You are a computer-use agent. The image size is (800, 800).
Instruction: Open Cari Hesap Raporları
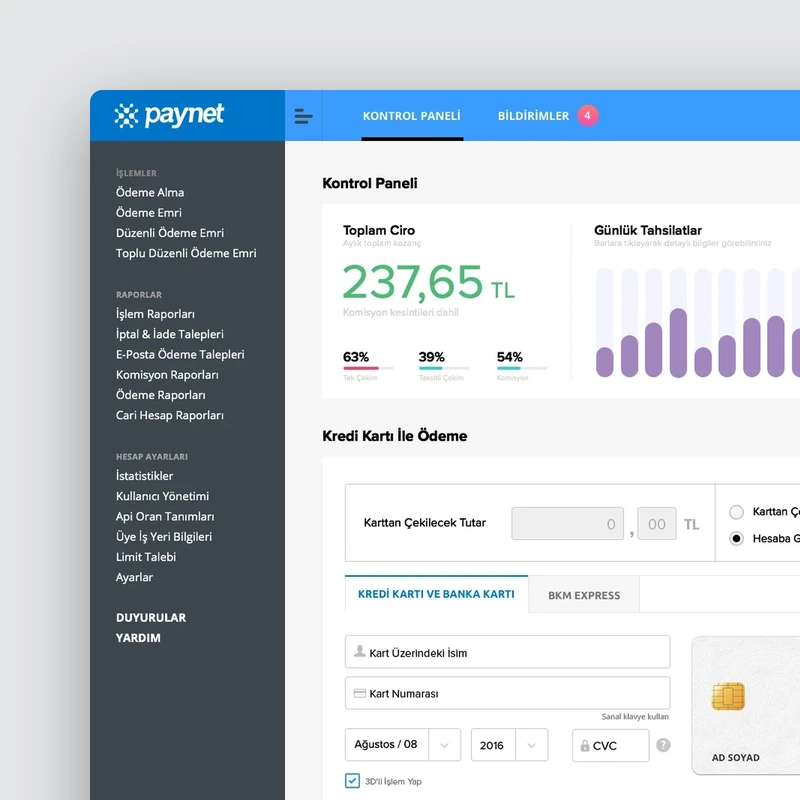(169, 415)
